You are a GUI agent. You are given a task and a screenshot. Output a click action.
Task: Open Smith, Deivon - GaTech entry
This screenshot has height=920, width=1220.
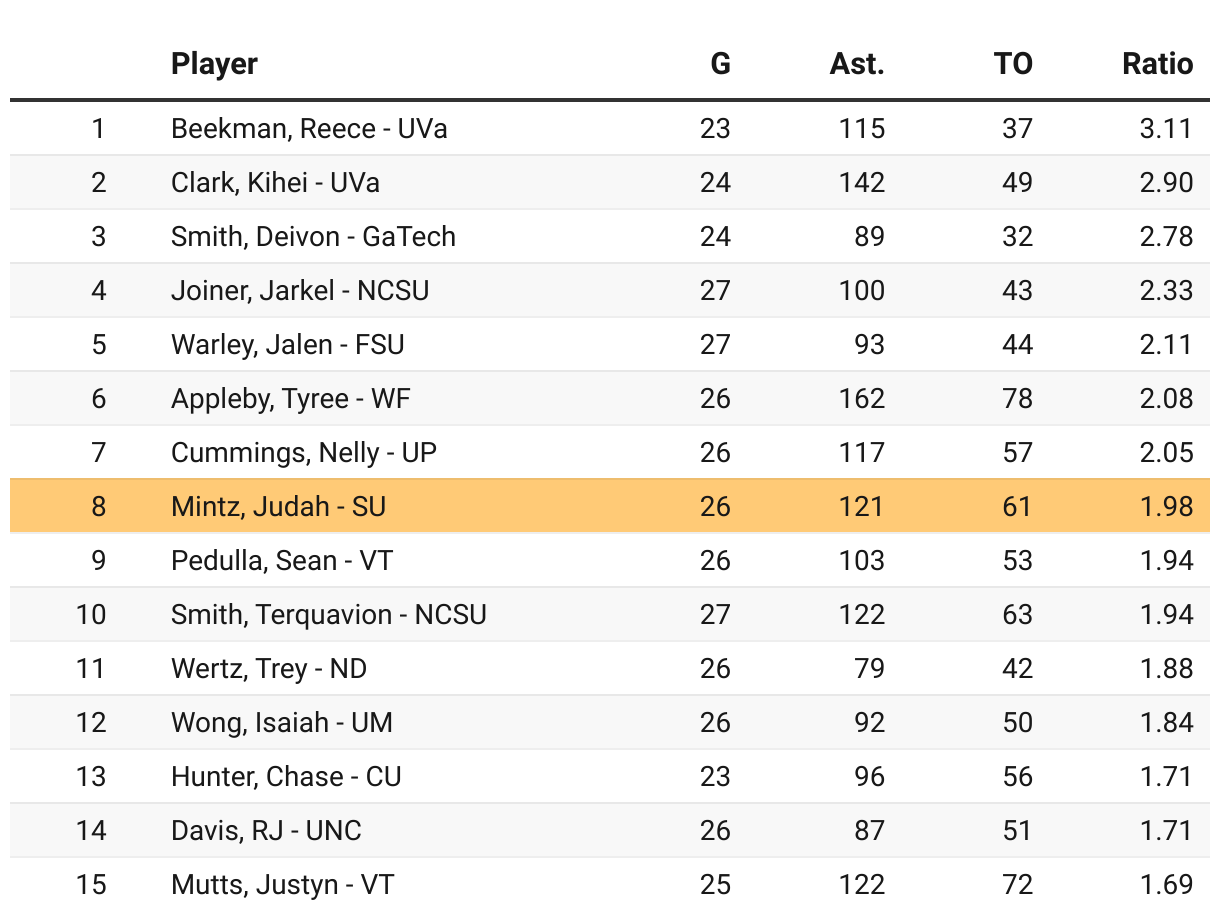click(x=313, y=237)
